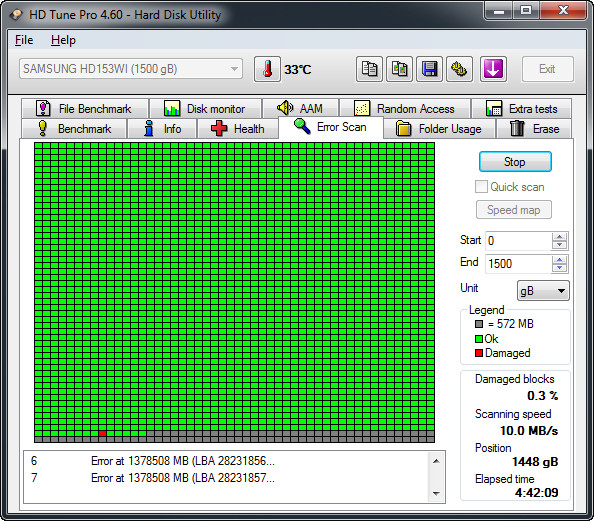Open the SAMSUNG HD153WI drive dropdown
This screenshot has width=594, height=521.
131,69
